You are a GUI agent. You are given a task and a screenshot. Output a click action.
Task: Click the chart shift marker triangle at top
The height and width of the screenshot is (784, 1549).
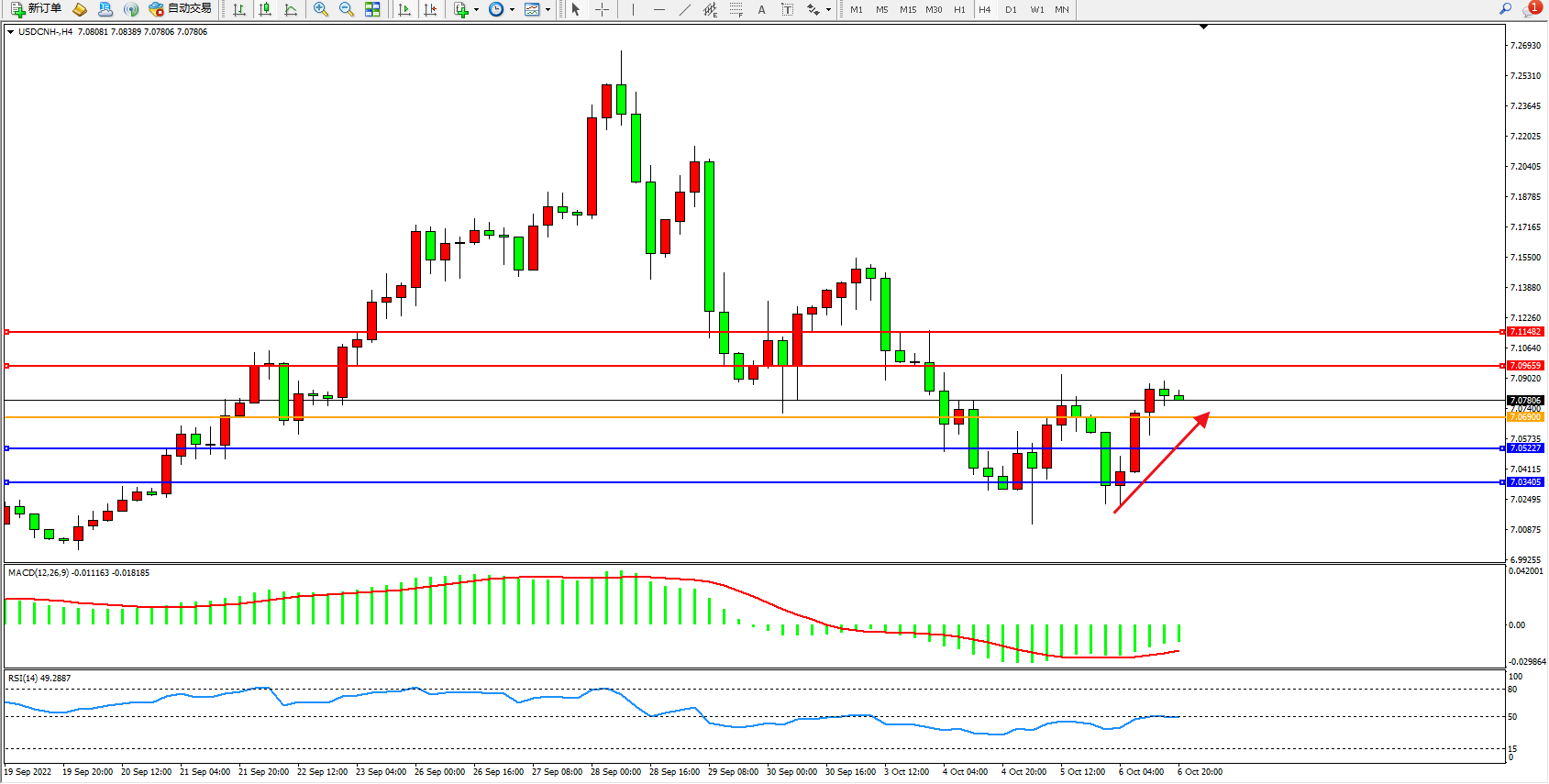pyautogui.click(x=1203, y=28)
